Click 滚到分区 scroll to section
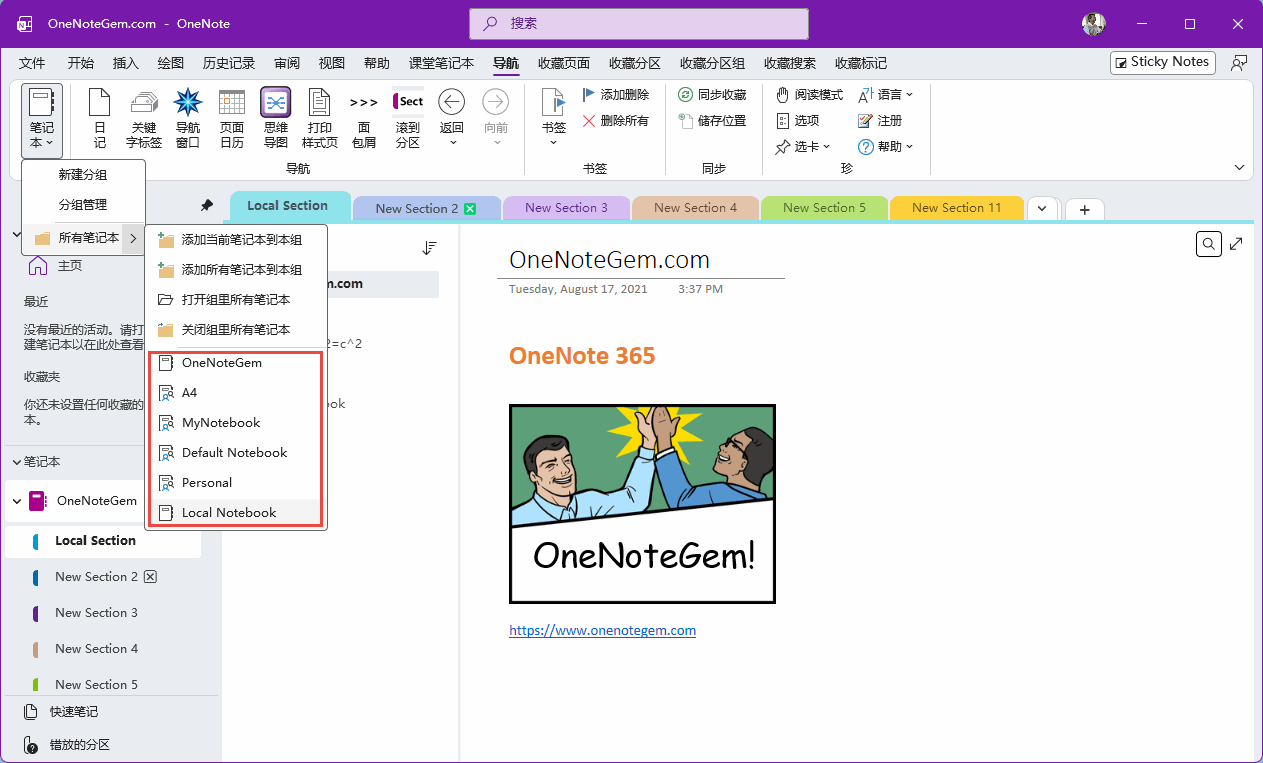The height and width of the screenshot is (763, 1263). point(408,118)
